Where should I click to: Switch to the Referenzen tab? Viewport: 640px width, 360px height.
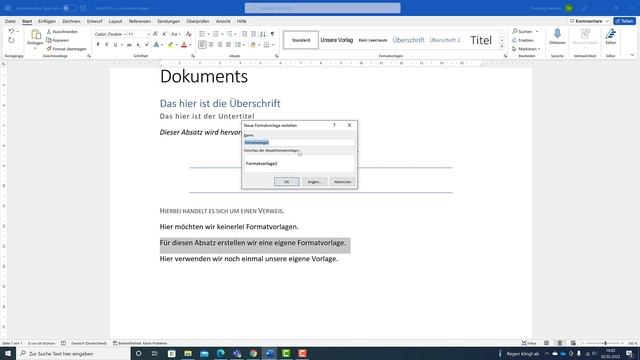(x=140, y=21)
